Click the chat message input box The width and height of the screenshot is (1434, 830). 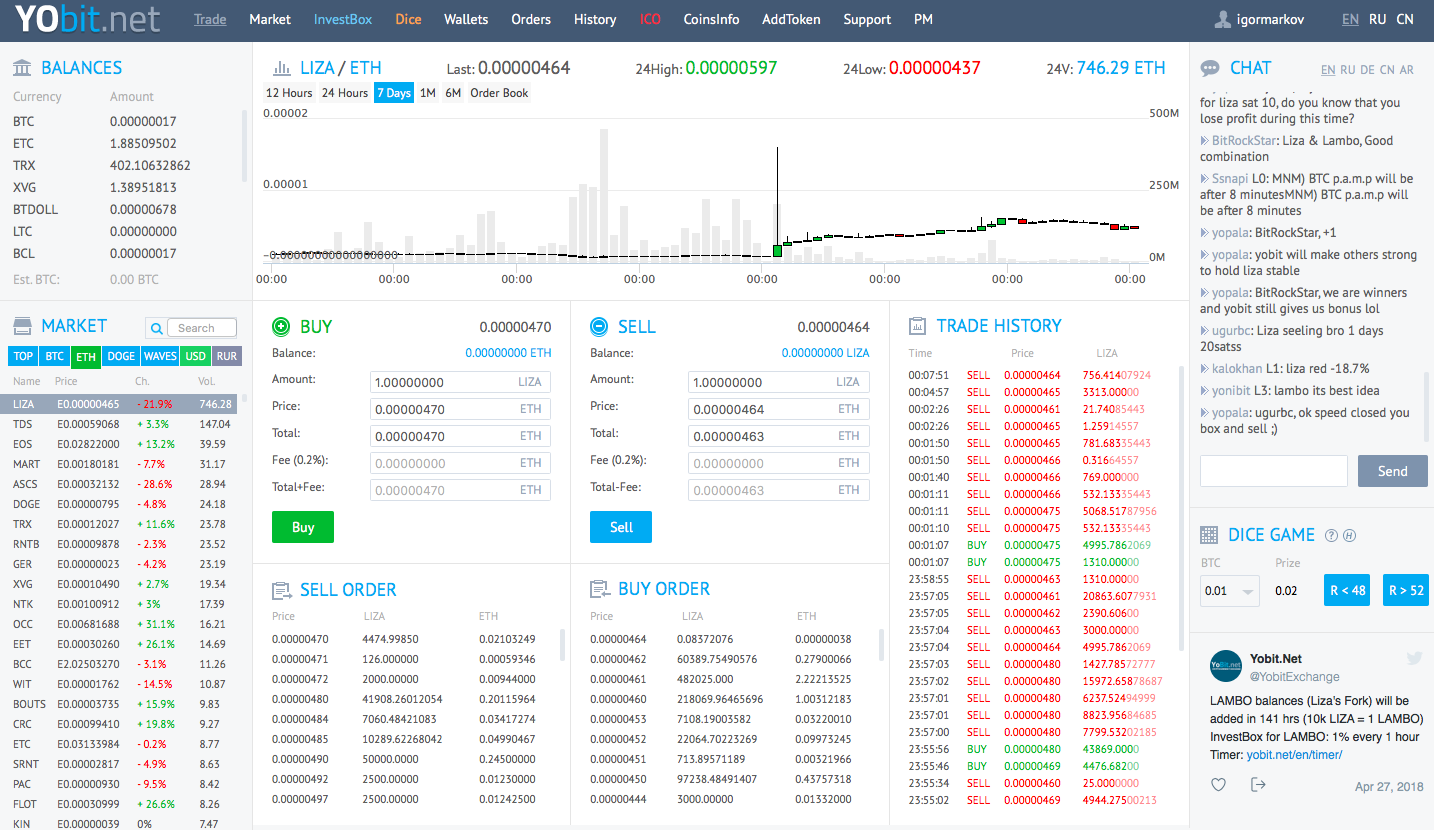[x=1274, y=471]
